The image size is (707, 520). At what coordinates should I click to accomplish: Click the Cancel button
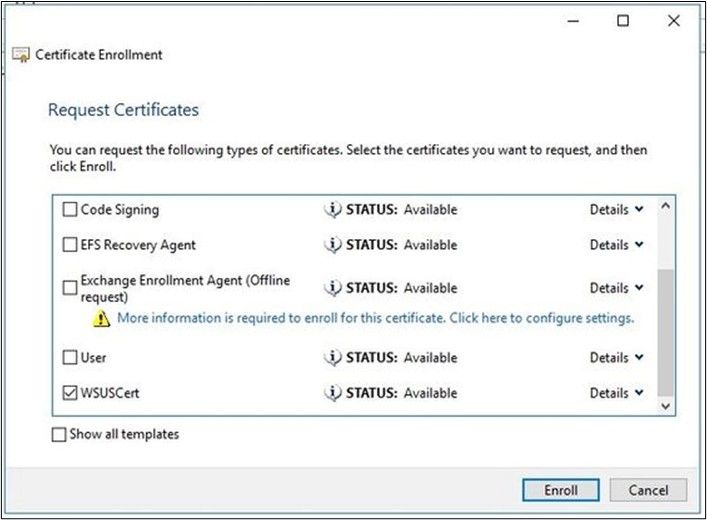click(x=648, y=490)
